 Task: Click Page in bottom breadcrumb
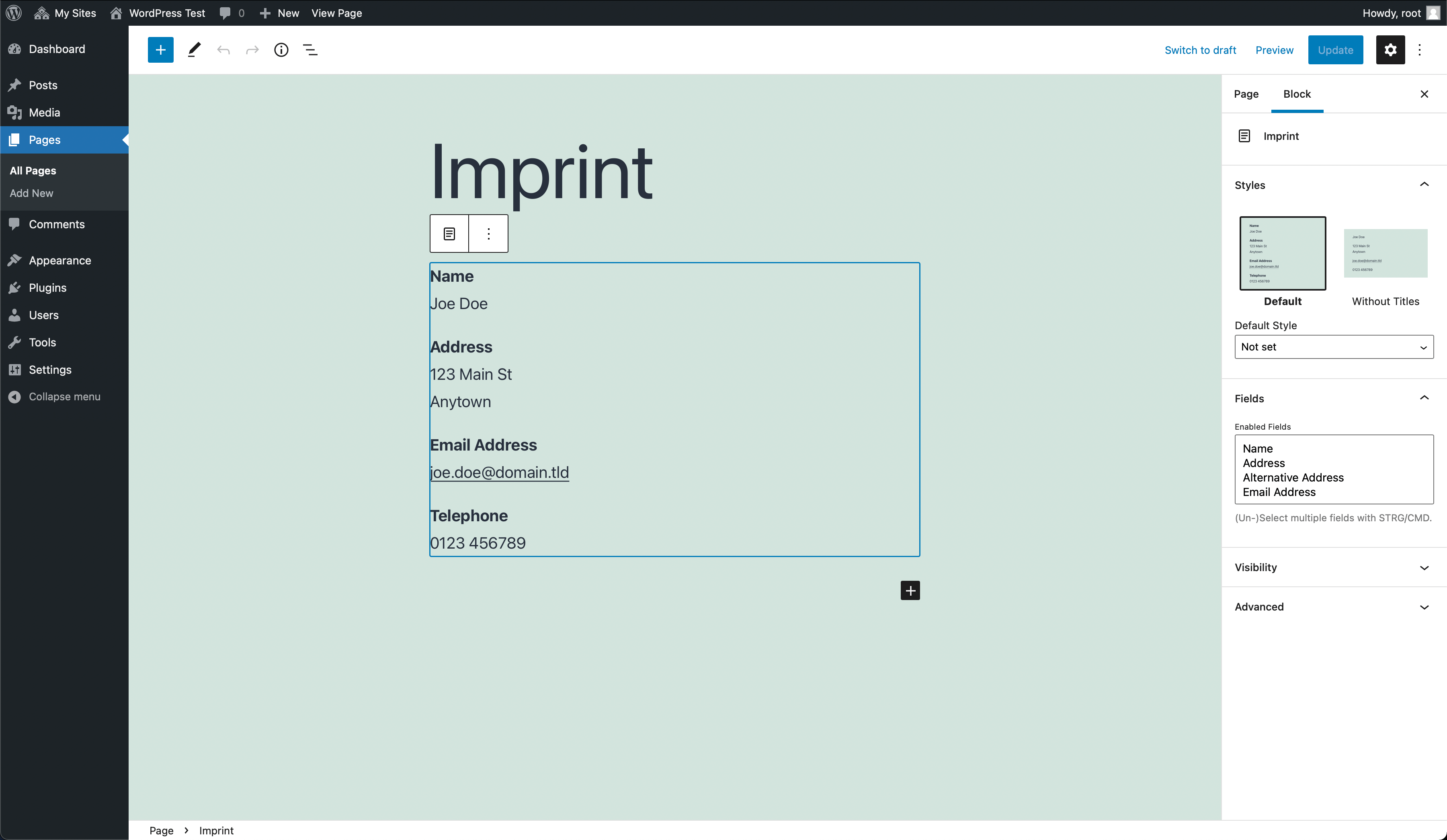pyautogui.click(x=161, y=830)
